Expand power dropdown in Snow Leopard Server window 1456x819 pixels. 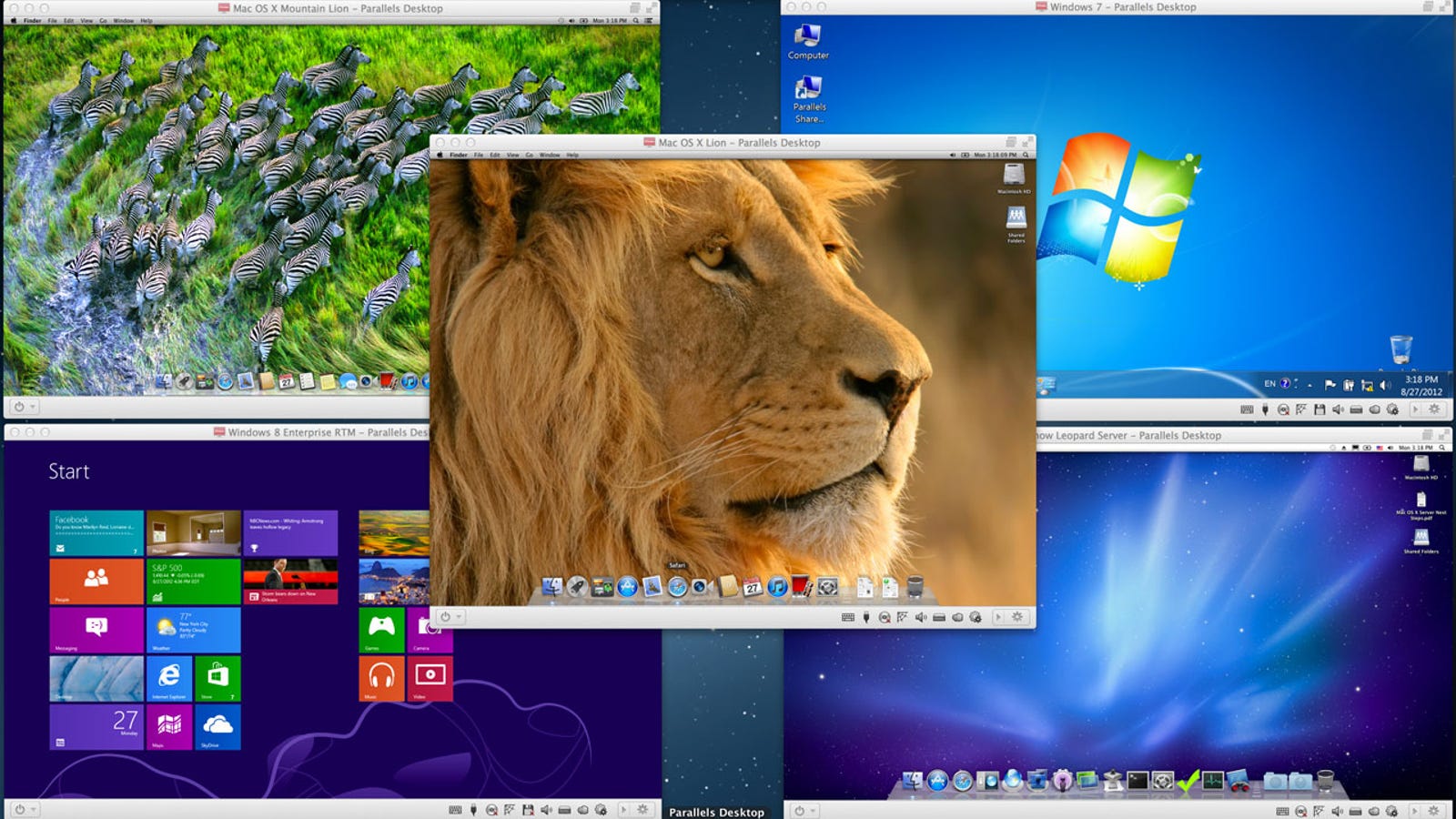point(804,810)
